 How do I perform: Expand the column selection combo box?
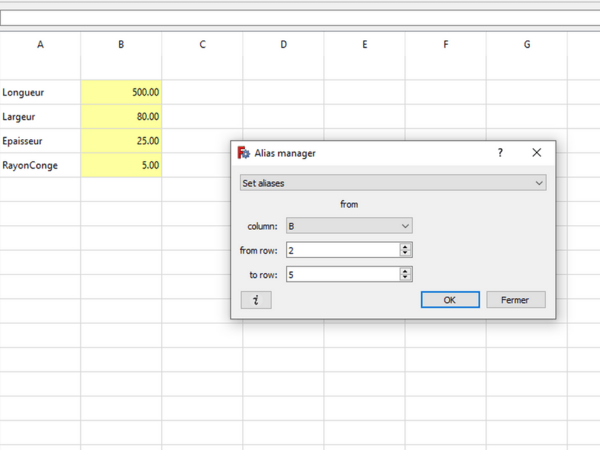pyautogui.click(x=348, y=226)
